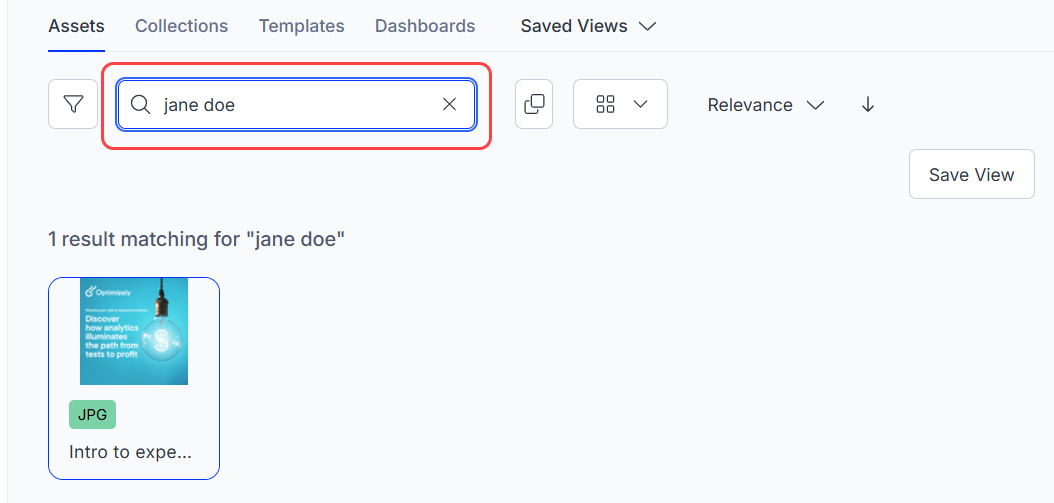Click the multi-select copy icon button
The width and height of the screenshot is (1054, 503).
(x=534, y=104)
